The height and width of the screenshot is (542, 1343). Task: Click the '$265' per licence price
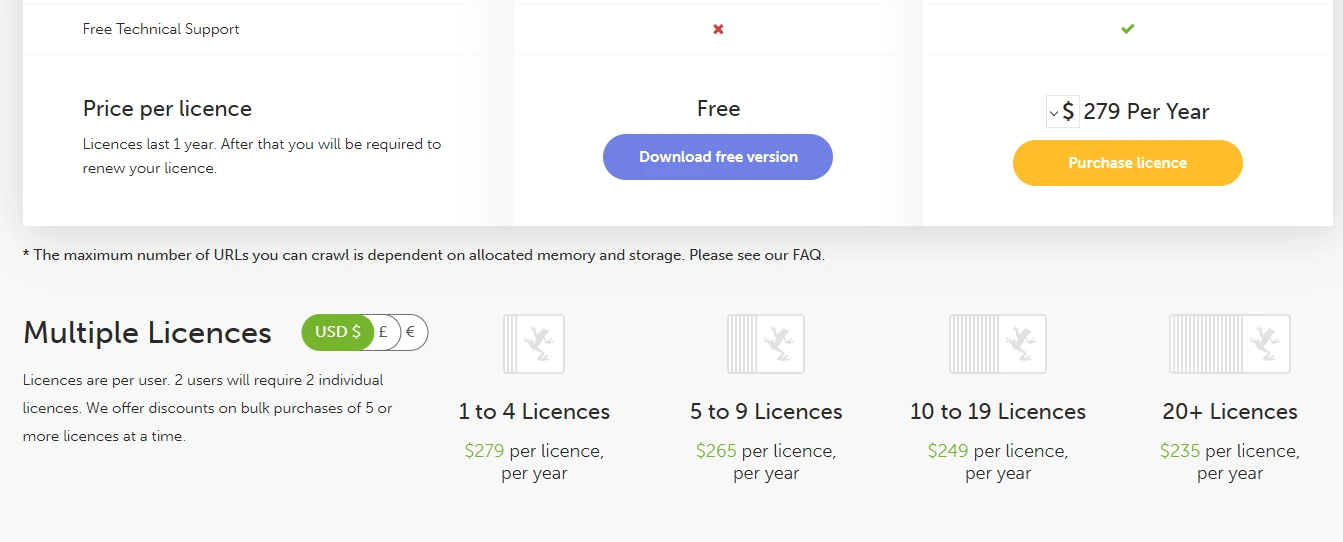tap(716, 451)
